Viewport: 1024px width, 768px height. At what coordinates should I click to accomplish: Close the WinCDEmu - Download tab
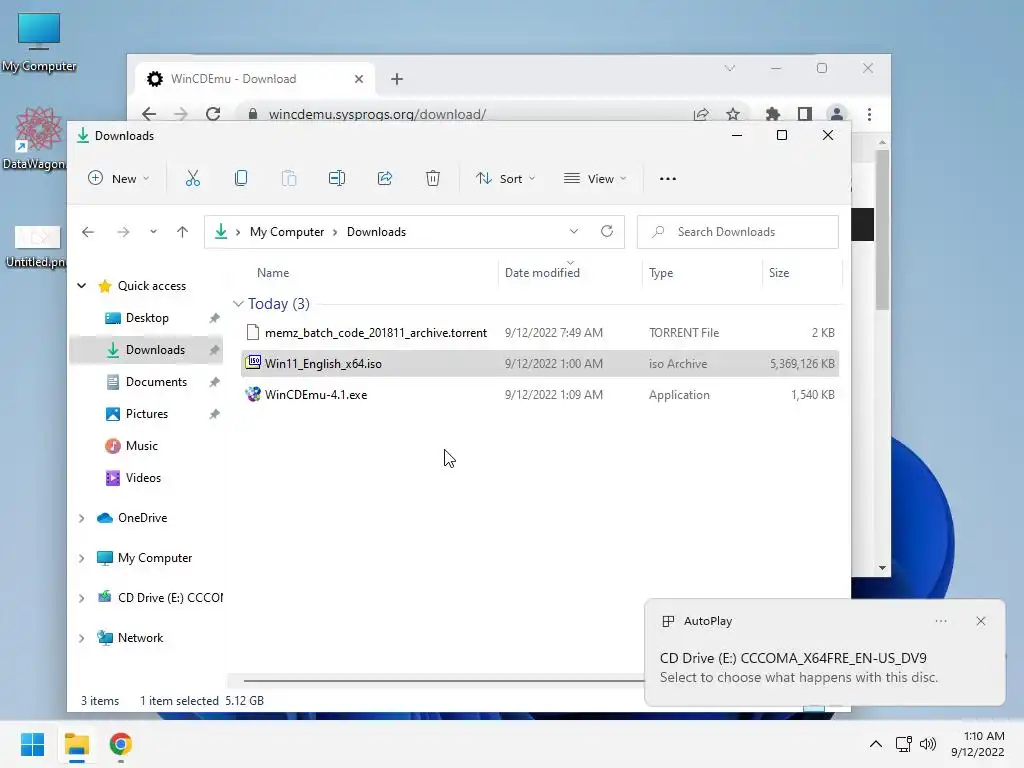coord(359,79)
